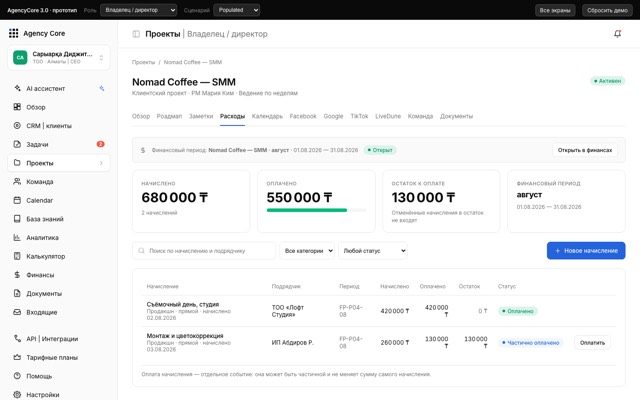Click the Частично оплачено status badge
This screenshot has height=400, width=640.
(x=530, y=343)
